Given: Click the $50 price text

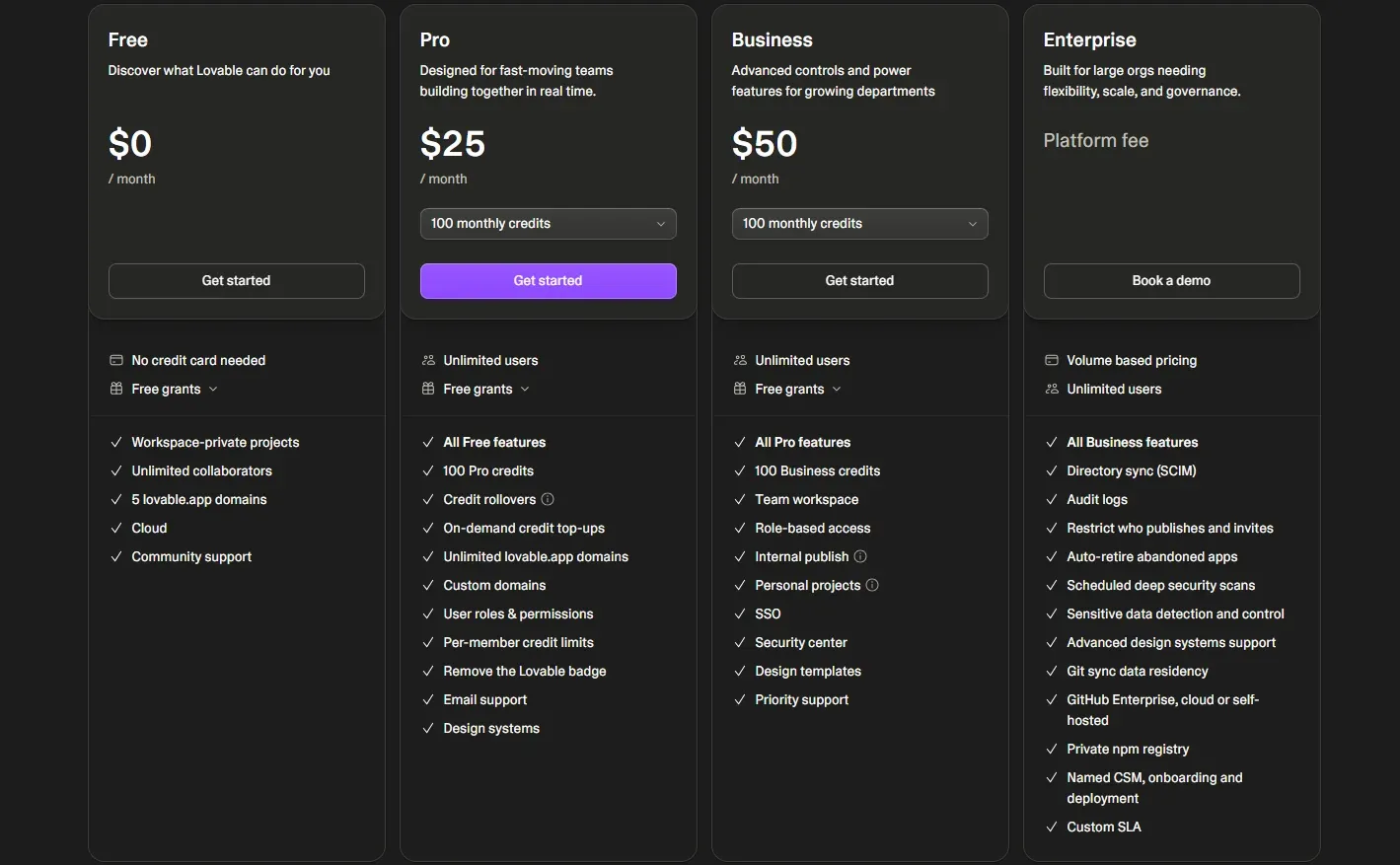Looking at the screenshot, I should (x=765, y=144).
